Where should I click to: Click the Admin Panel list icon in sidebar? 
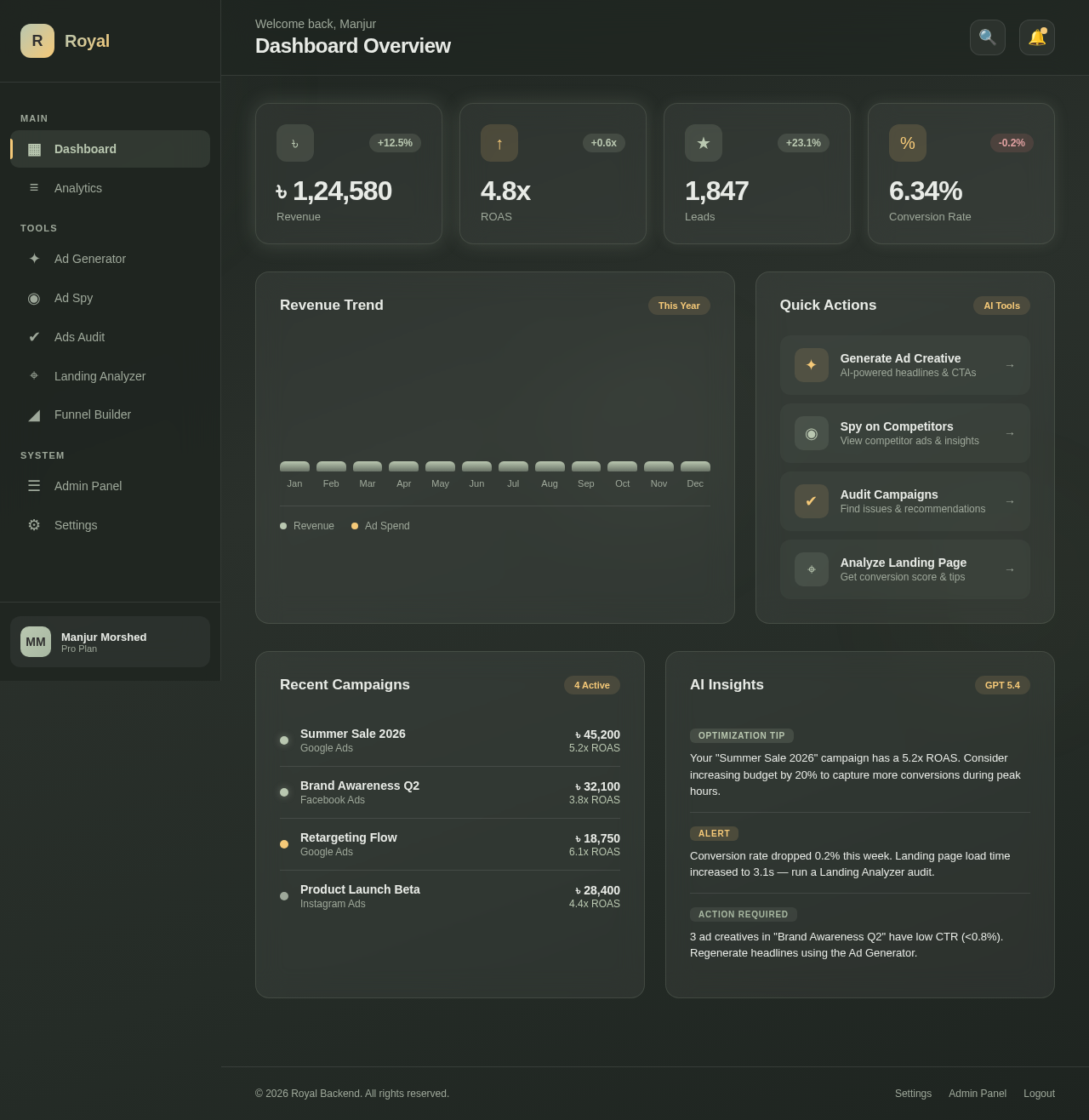click(x=34, y=486)
